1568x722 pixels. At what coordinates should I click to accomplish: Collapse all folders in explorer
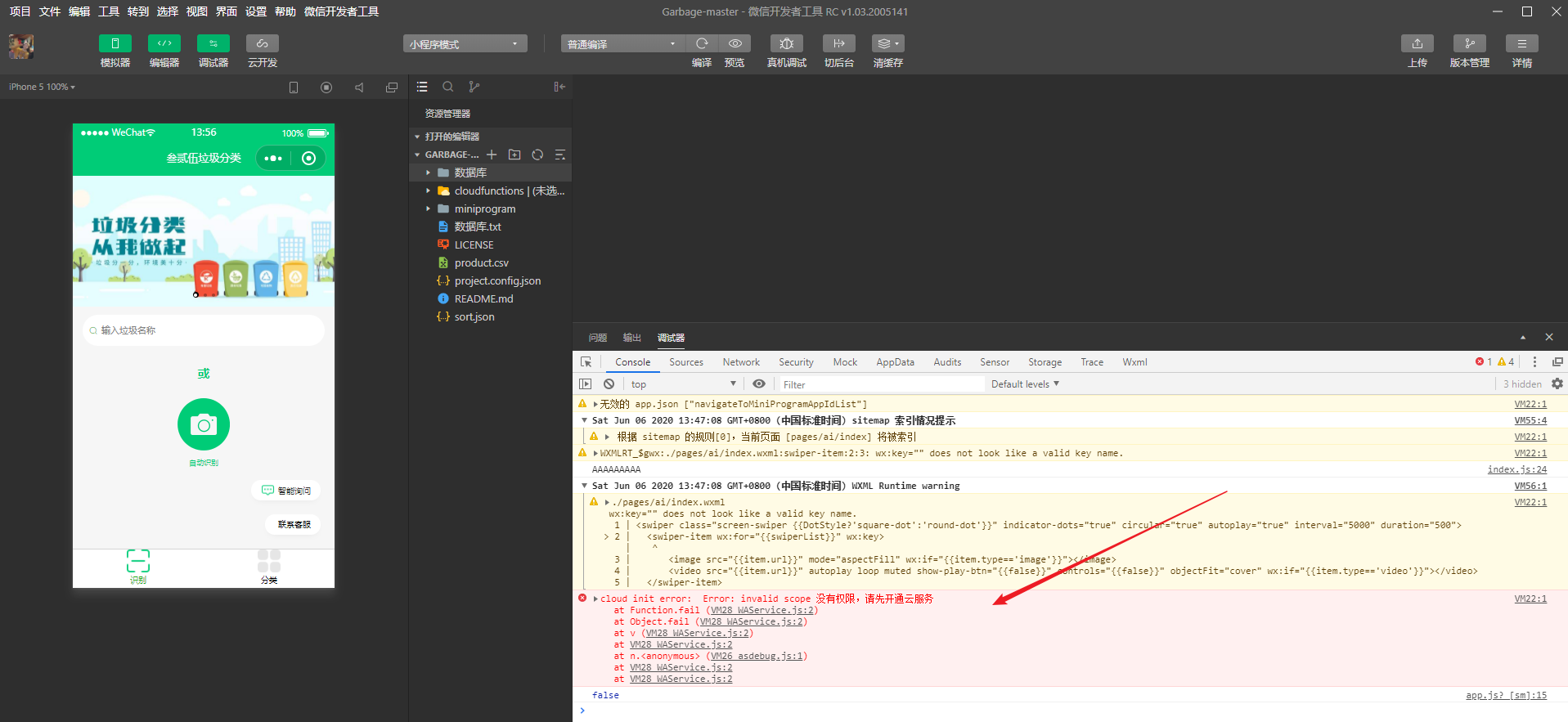point(560,155)
